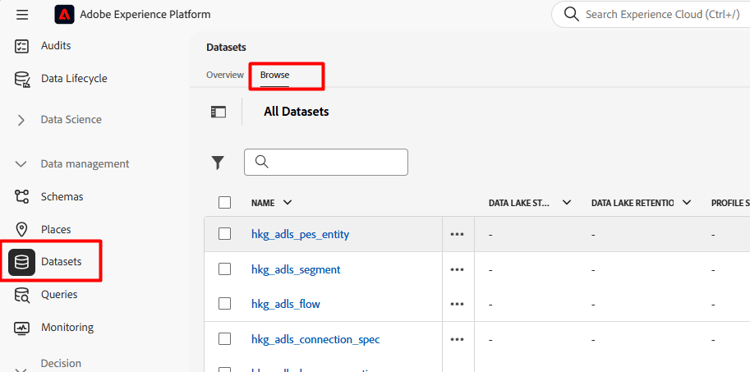Click the Adobe Experience Platform title
Screen dimensions: 750x372
click(145, 14)
